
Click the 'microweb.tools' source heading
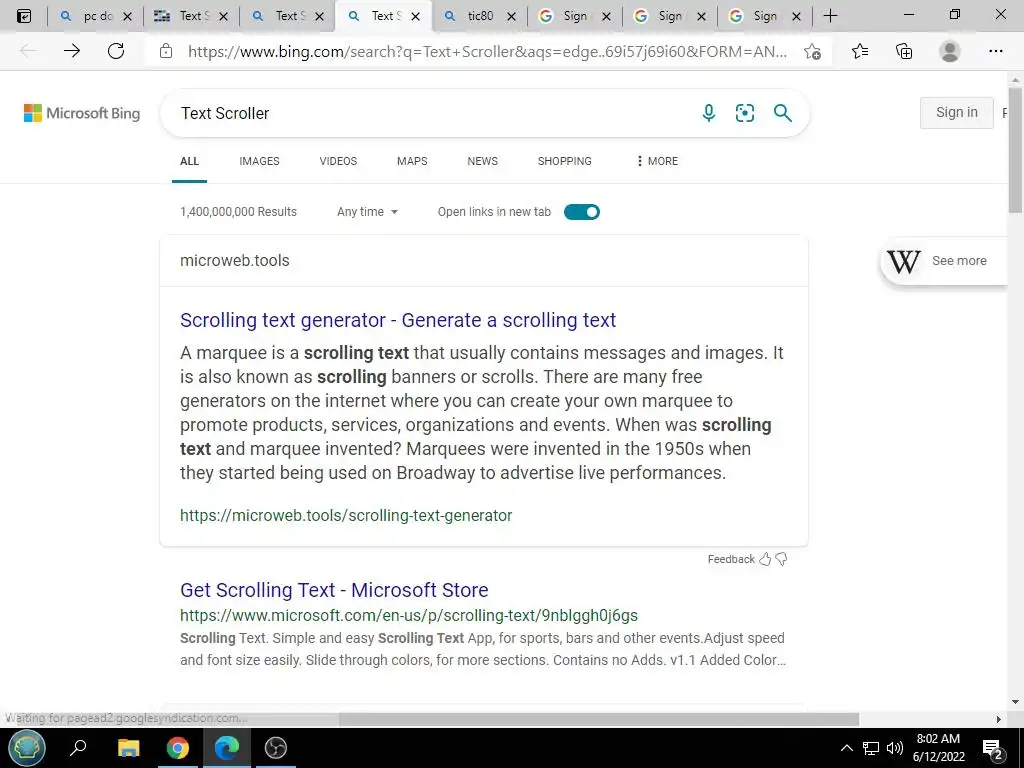234,261
